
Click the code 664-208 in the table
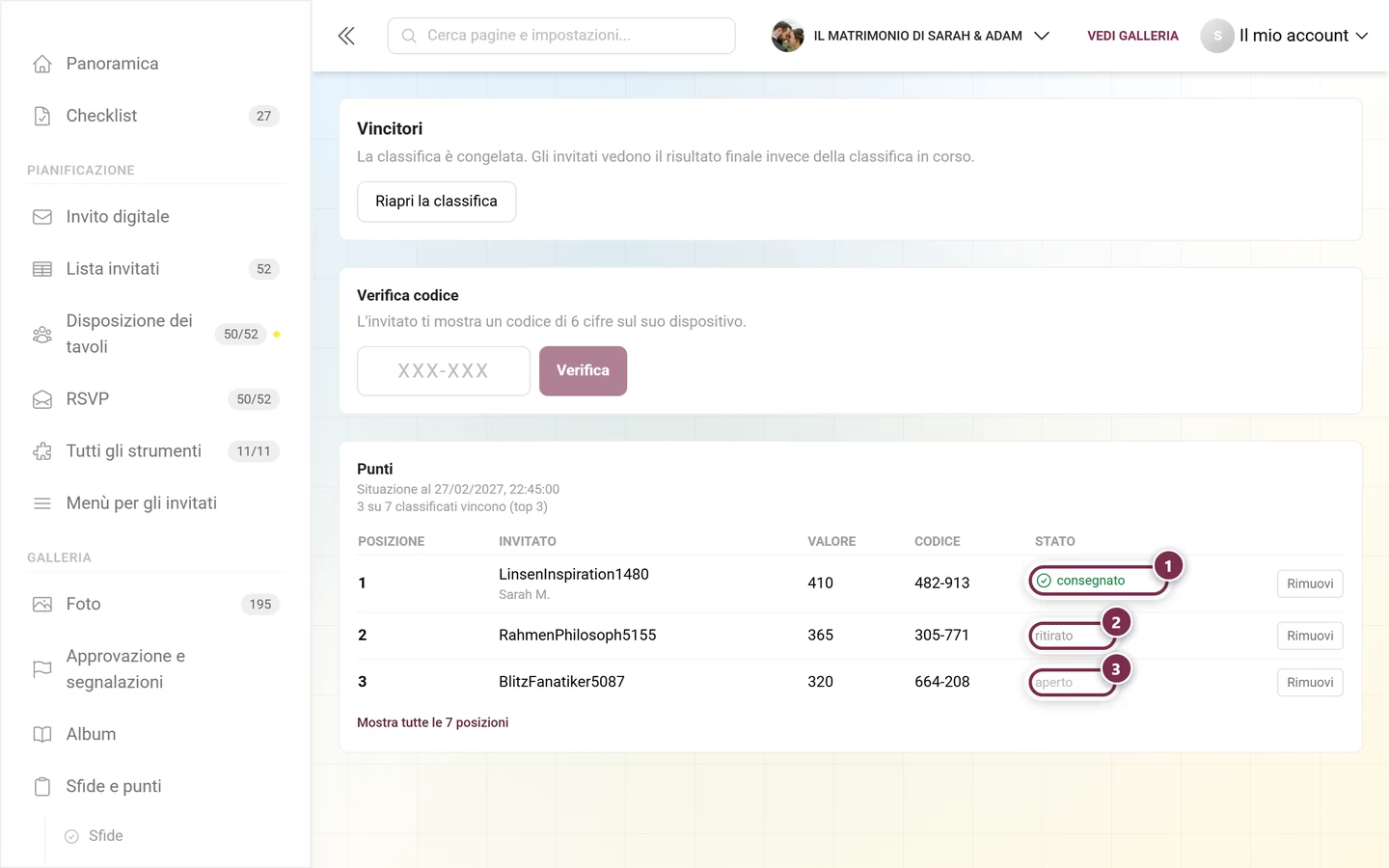941,681
